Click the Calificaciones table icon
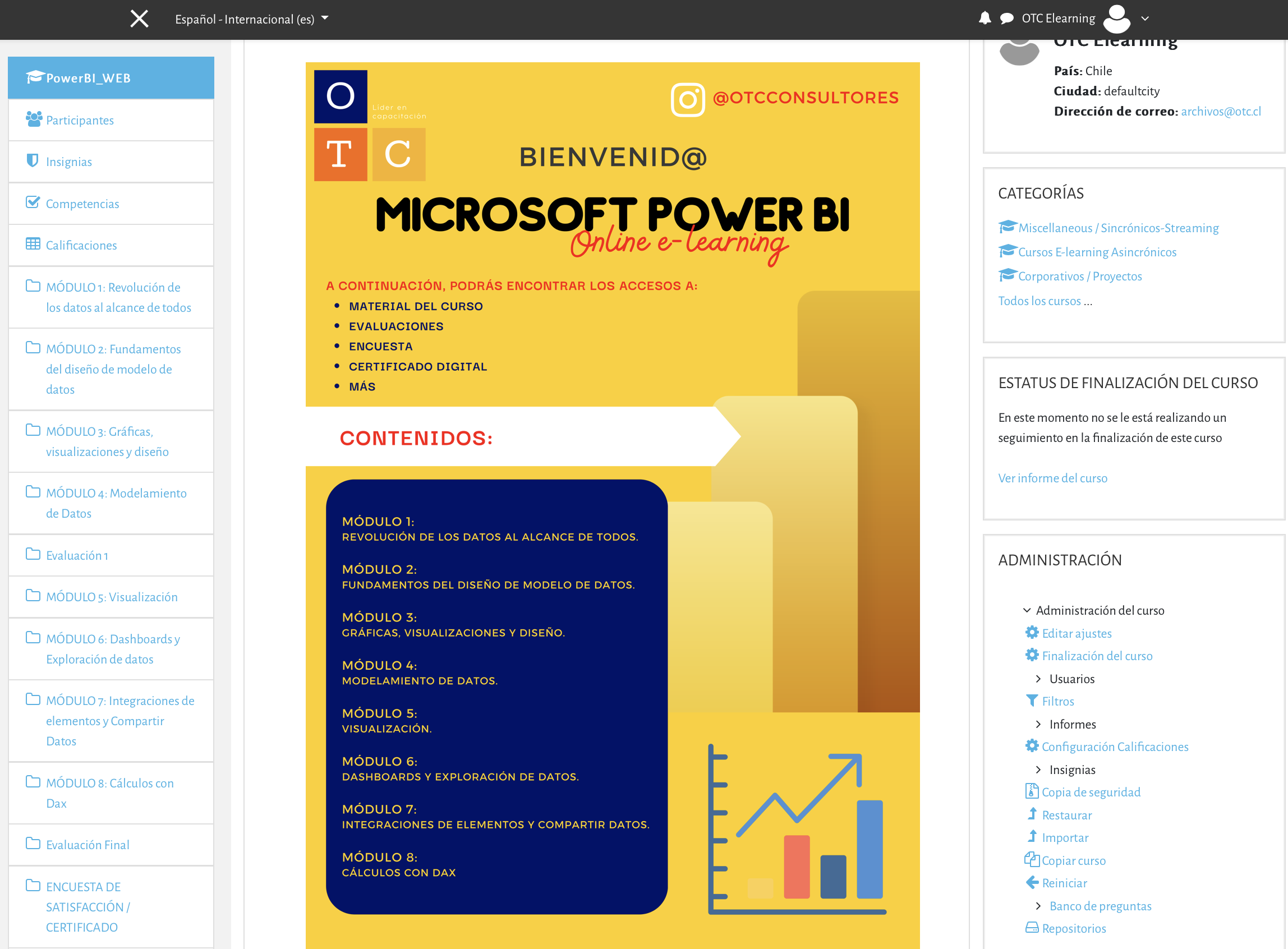Image resolution: width=1288 pixels, height=949 pixels. [33, 244]
